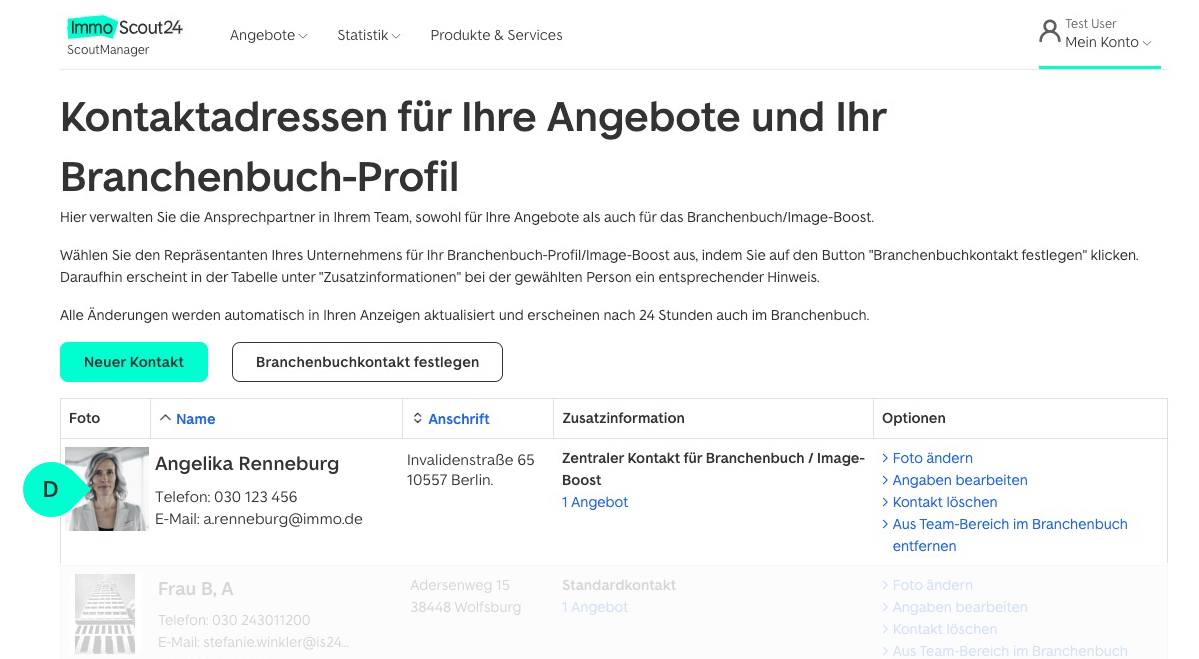
Task: Click the Neuer Kontakt button
Action: [x=133, y=361]
